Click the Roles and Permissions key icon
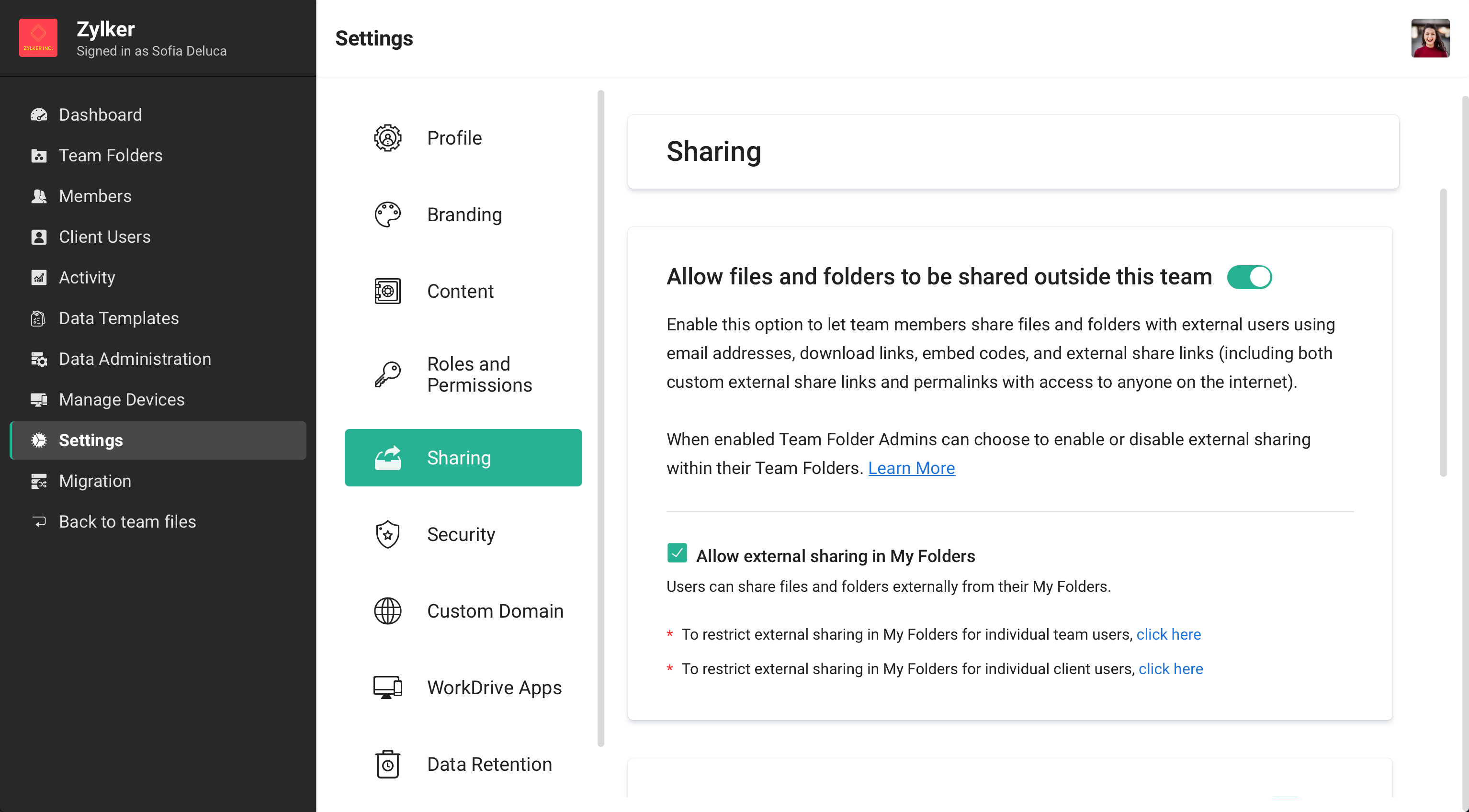Screen dimensions: 1469x812 point(387,374)
